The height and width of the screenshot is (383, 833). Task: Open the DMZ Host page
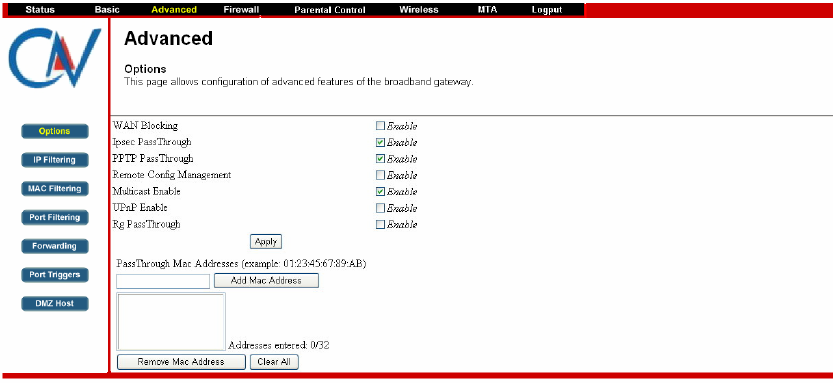pos(55,303)
